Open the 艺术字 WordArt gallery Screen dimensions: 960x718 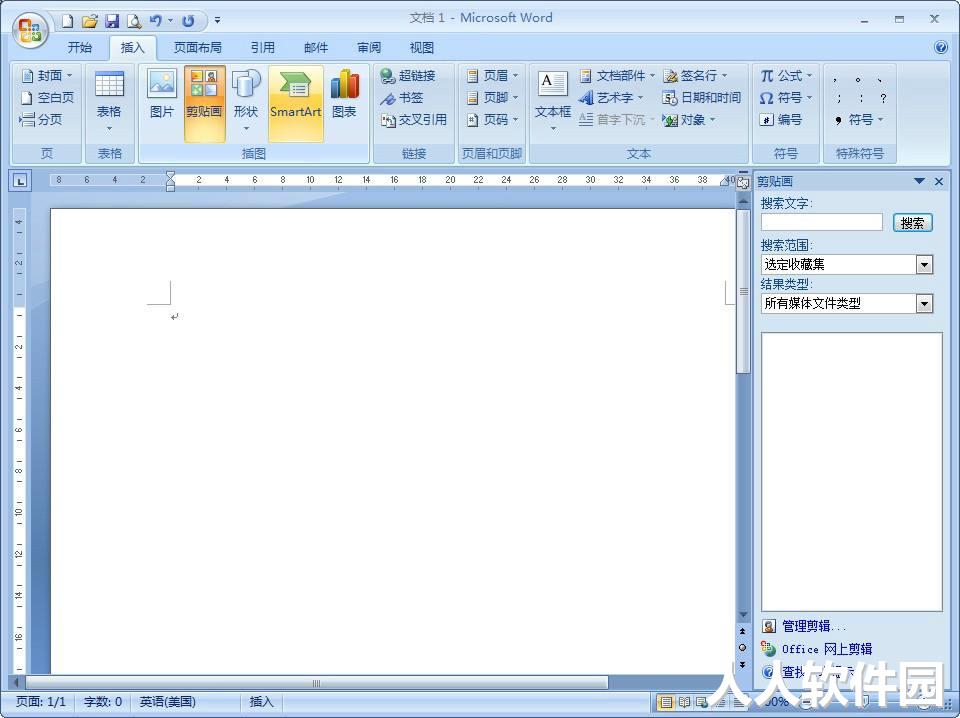pyautogui.click(x=611, y=97)
